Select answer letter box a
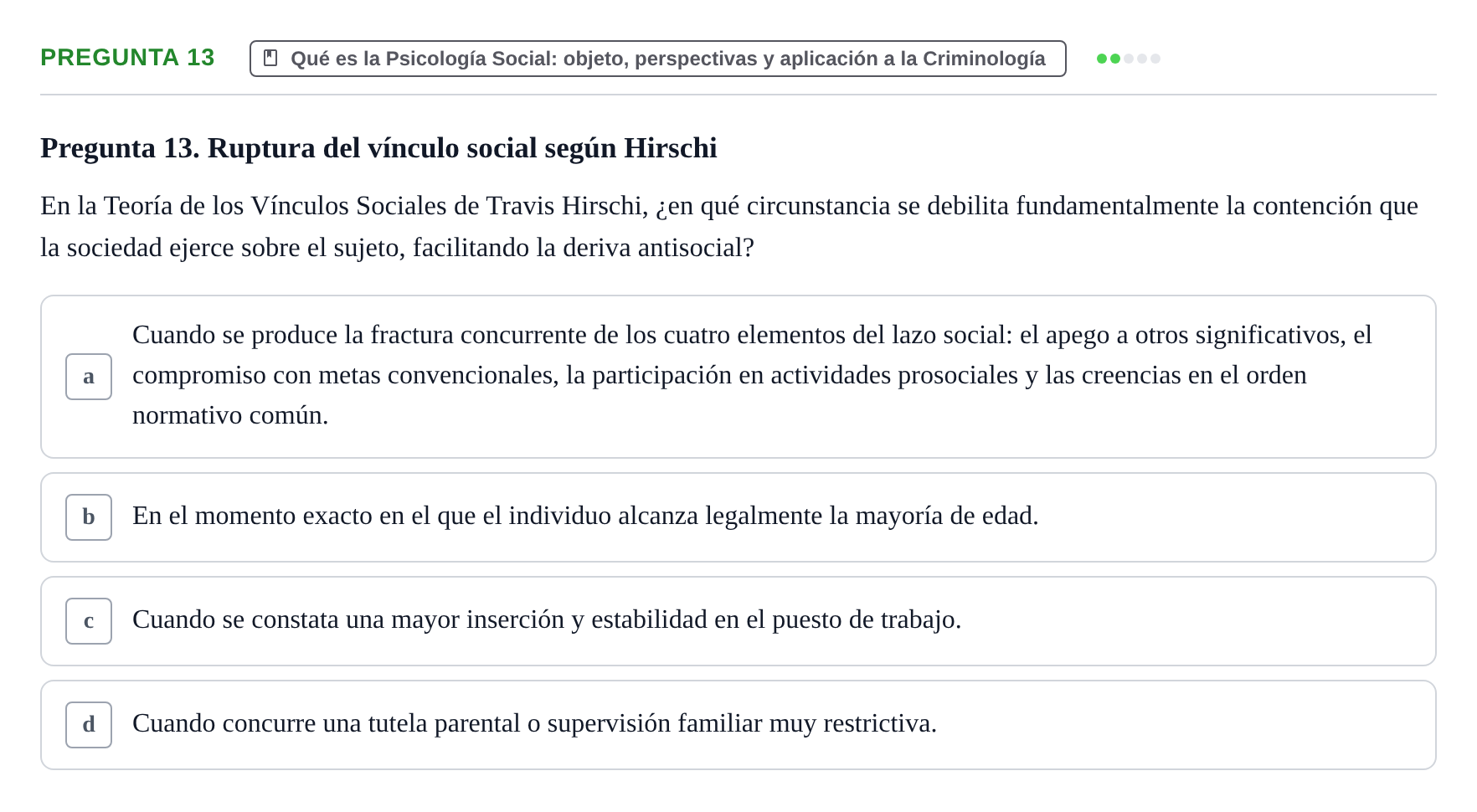1477x812 pixels. (x=89, y=377)
